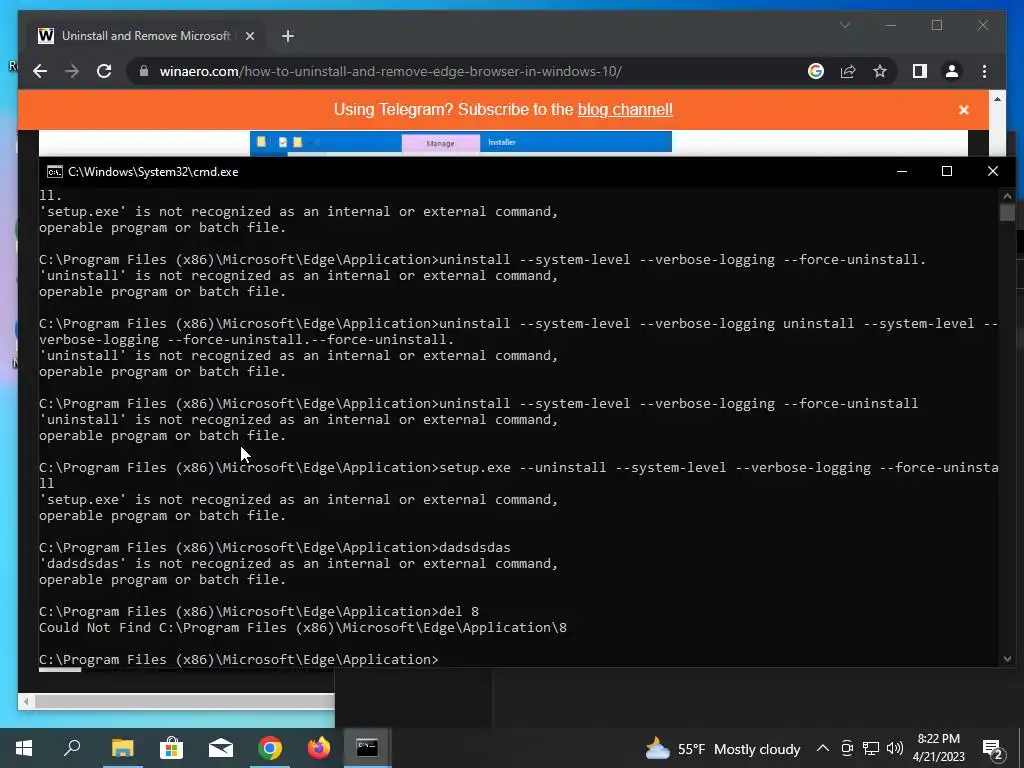This screenshot has width=1024, height=768.
Task: Select the Uninstall and Remove Microsoft tab
Action: [x=146, y=36]
